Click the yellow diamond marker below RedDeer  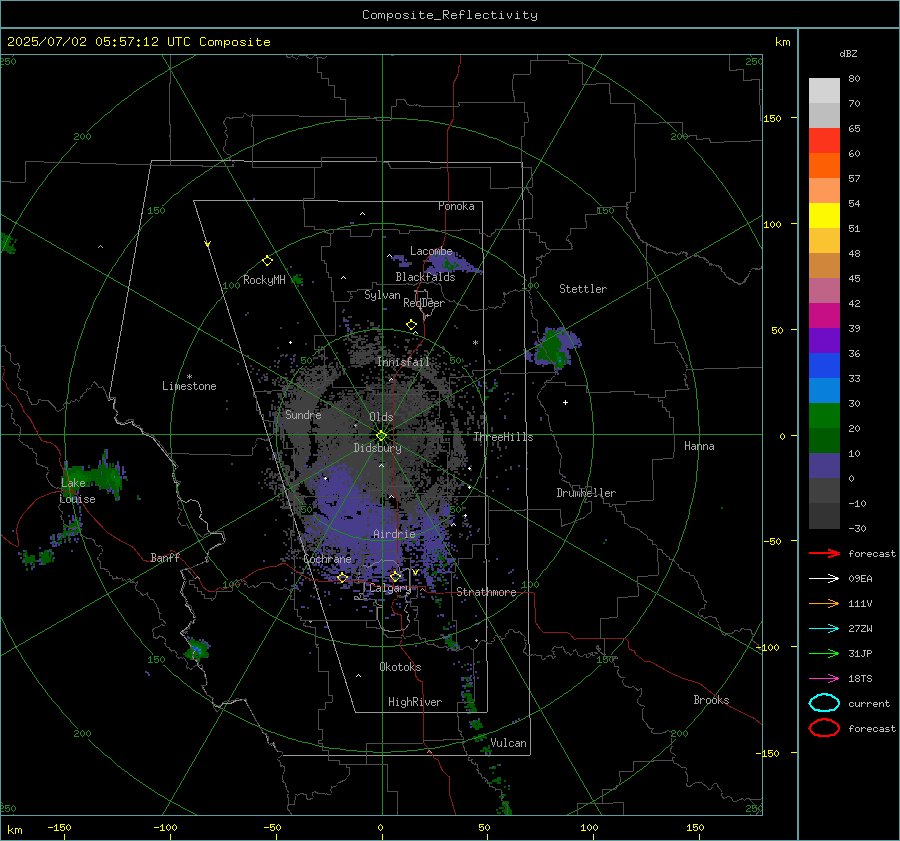pos(411,325)
